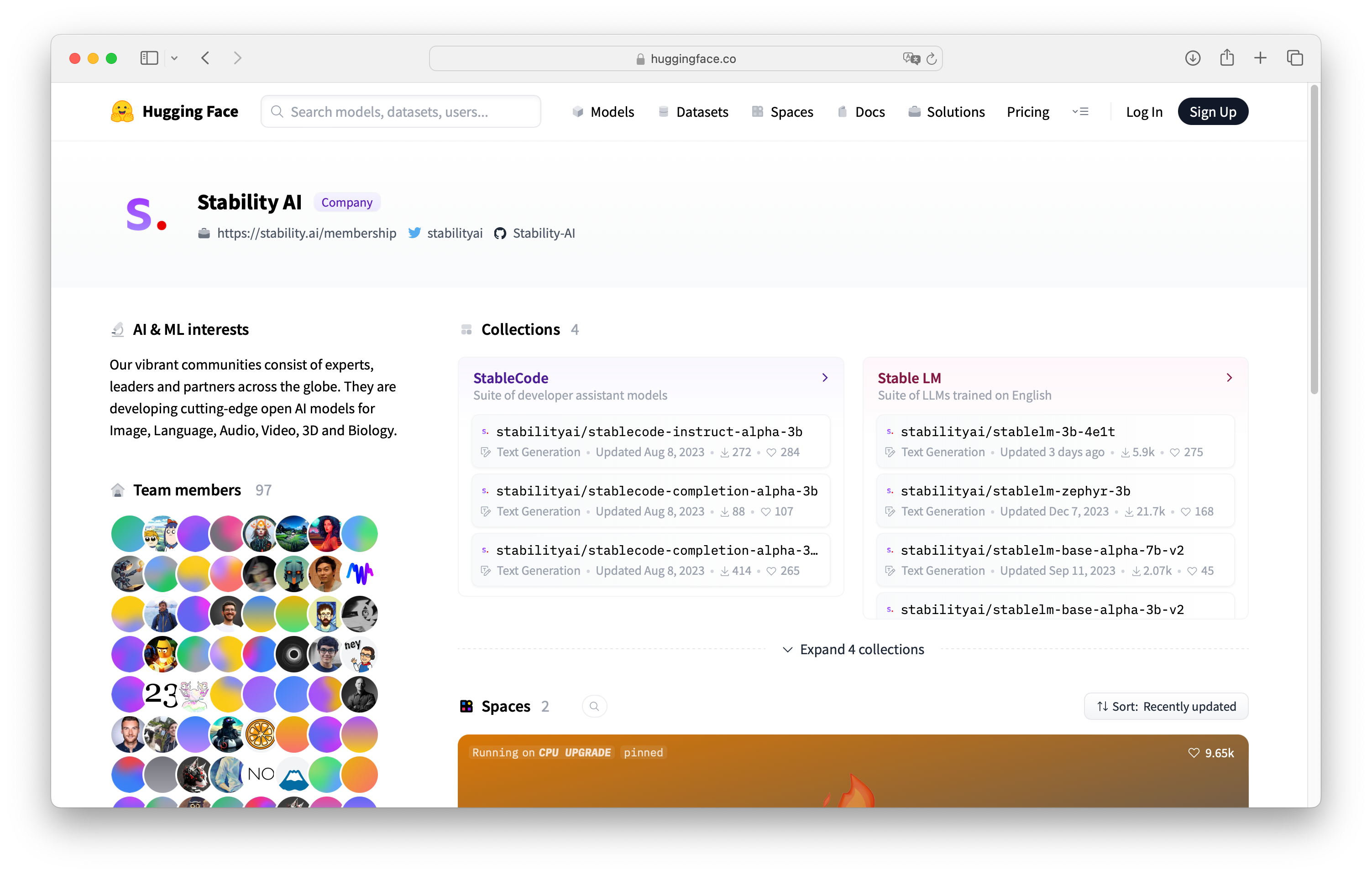Viewport: 1372px width, 875px height.
Task: Click the Stability AI 'S.' organization logo
Action: (146, 215)
